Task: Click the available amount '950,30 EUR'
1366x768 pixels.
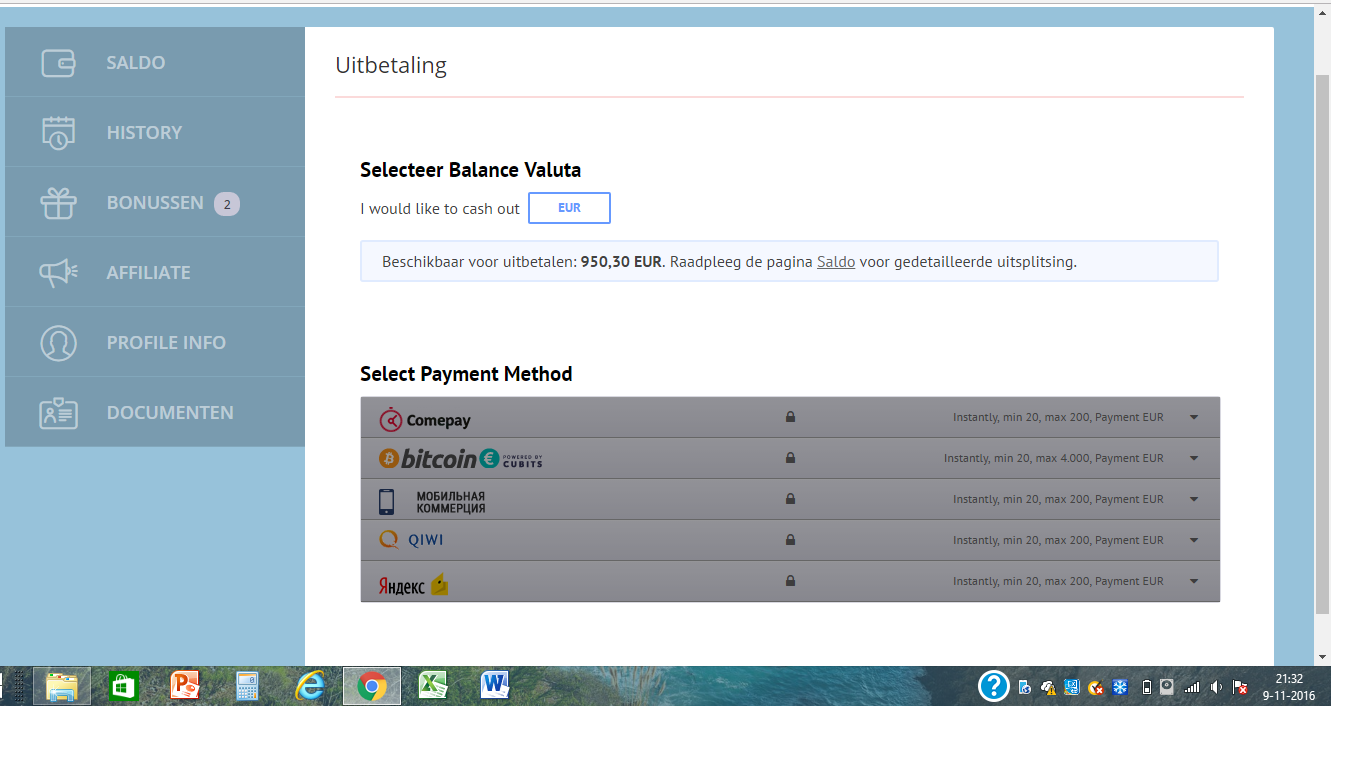Action: 621,262
